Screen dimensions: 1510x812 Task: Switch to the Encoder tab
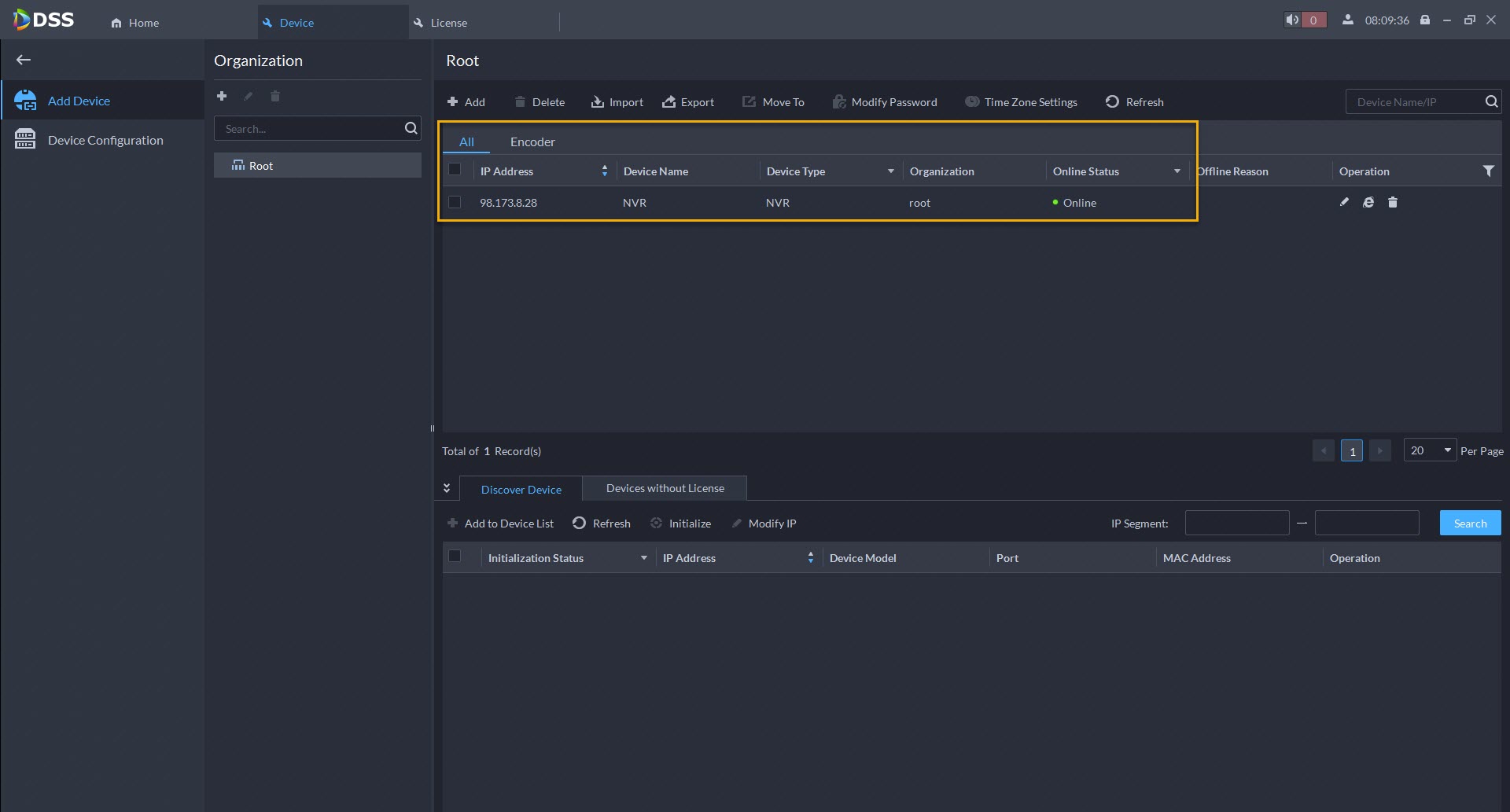click(532, 141)
